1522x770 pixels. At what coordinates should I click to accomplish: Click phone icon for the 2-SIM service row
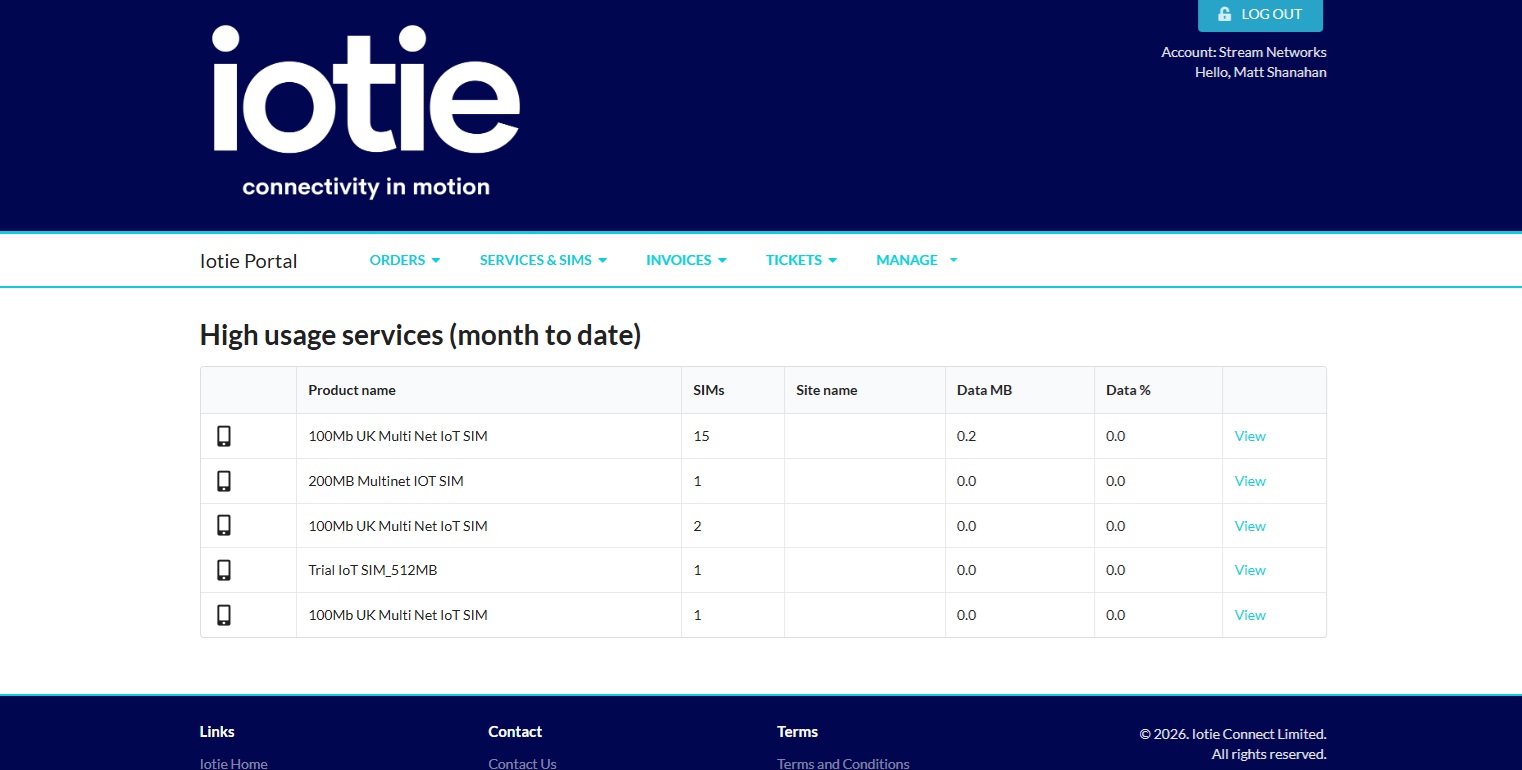tap(224, 526)
